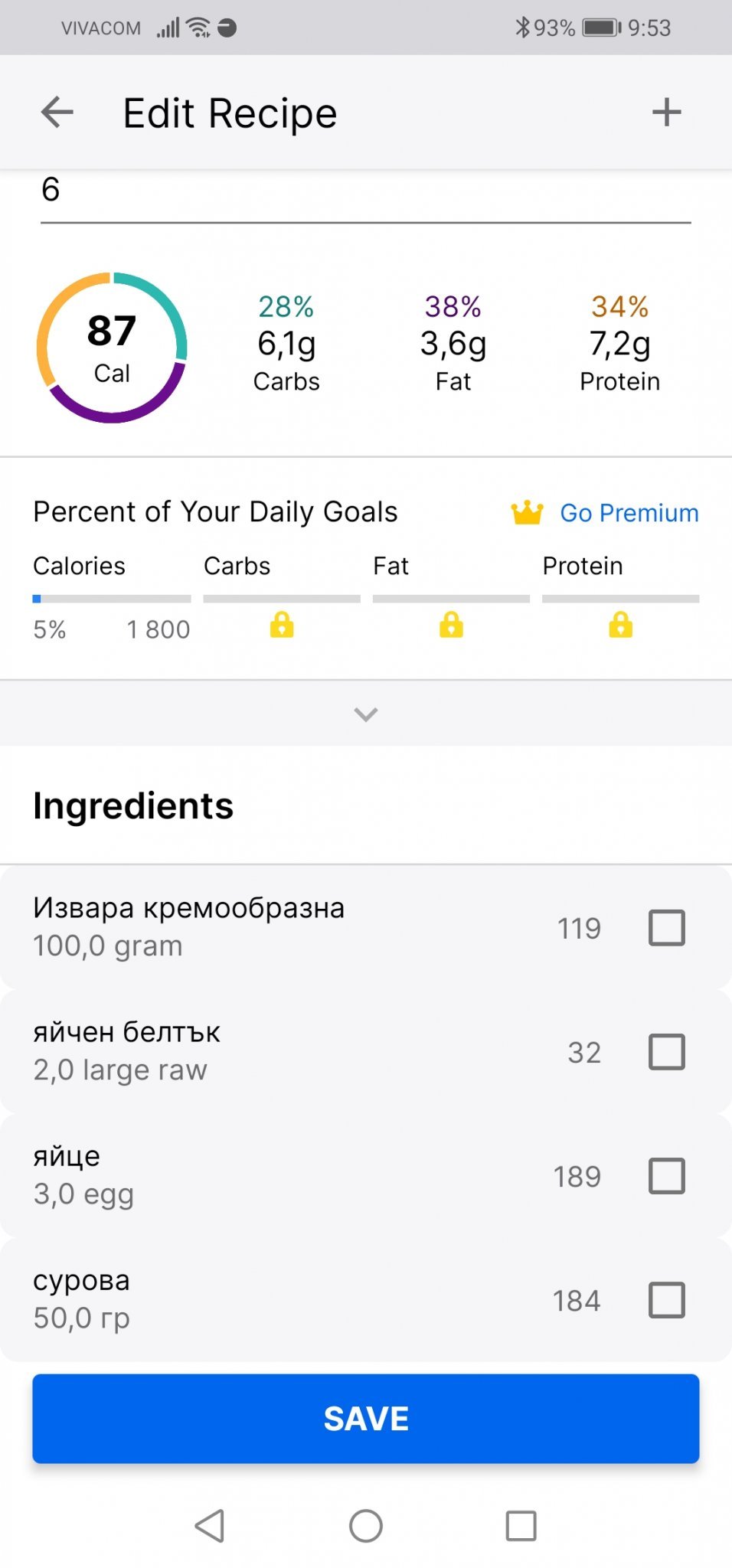Tap the Calories daily goal progress bar
The height and width of the screenshot is (1568, 732).
112,599
